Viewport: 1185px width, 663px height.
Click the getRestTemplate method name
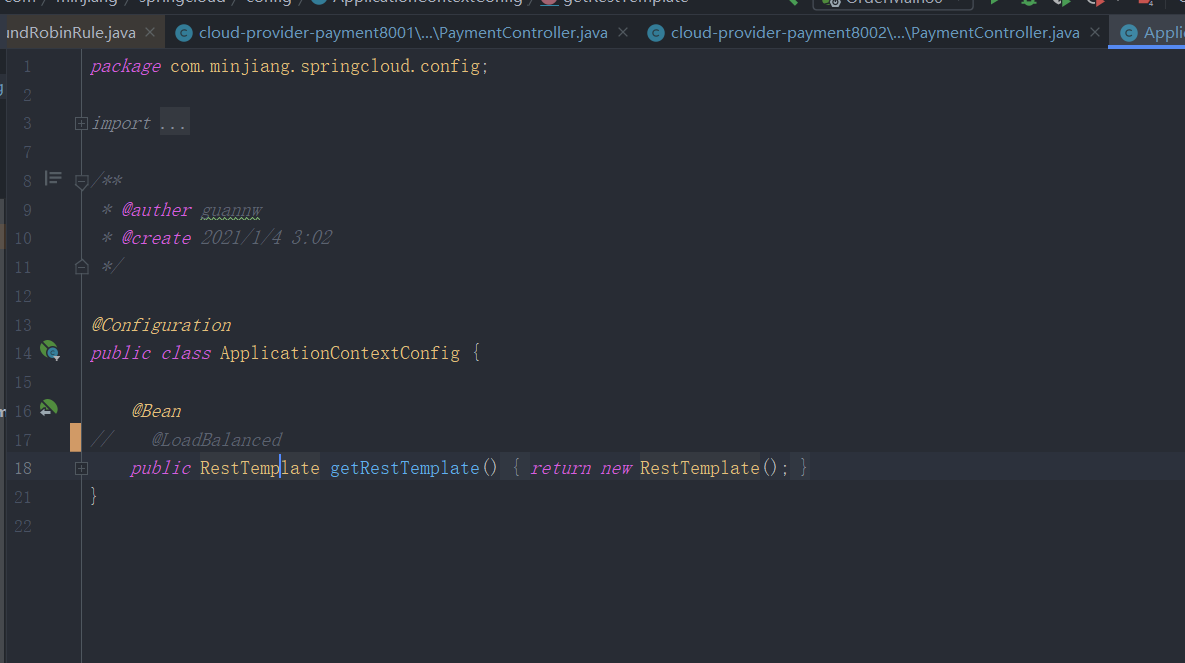[x=405, y=468]
